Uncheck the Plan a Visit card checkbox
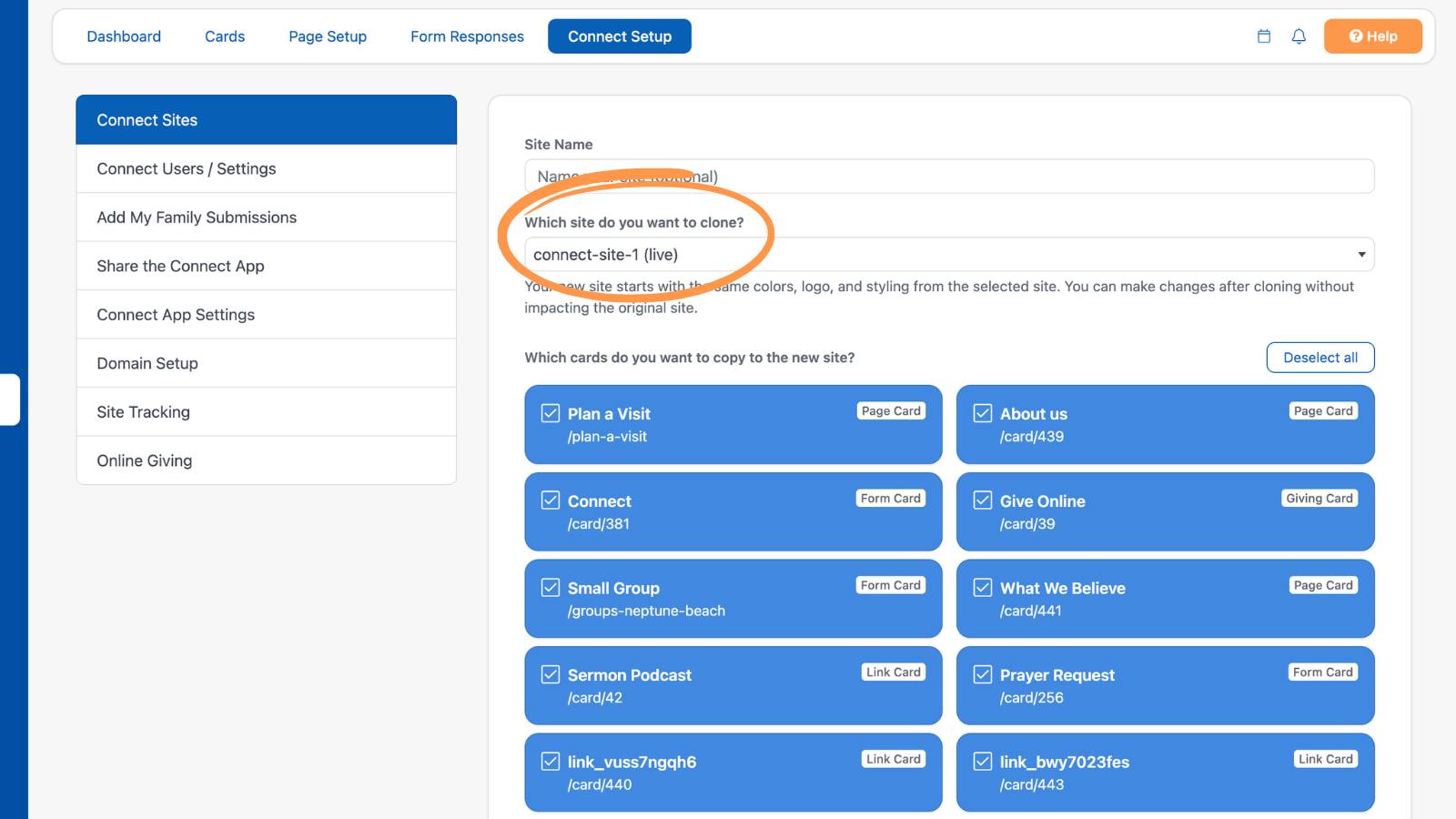Viewport: 1456px width, 819px height. point(551,413)
